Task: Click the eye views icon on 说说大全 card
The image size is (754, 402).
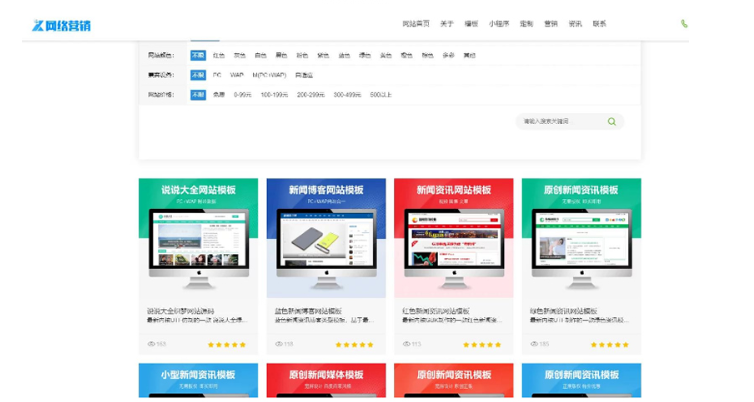Action: (x=150, y=344)
